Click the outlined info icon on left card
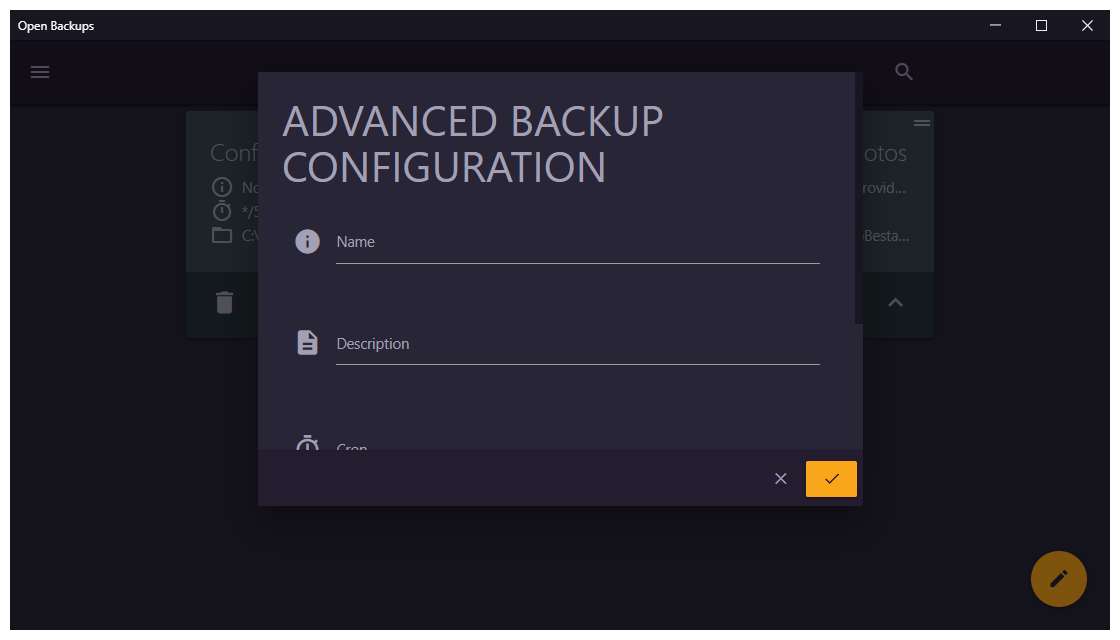Viewport: 1120px width, 640px height. tap(222, 187)
